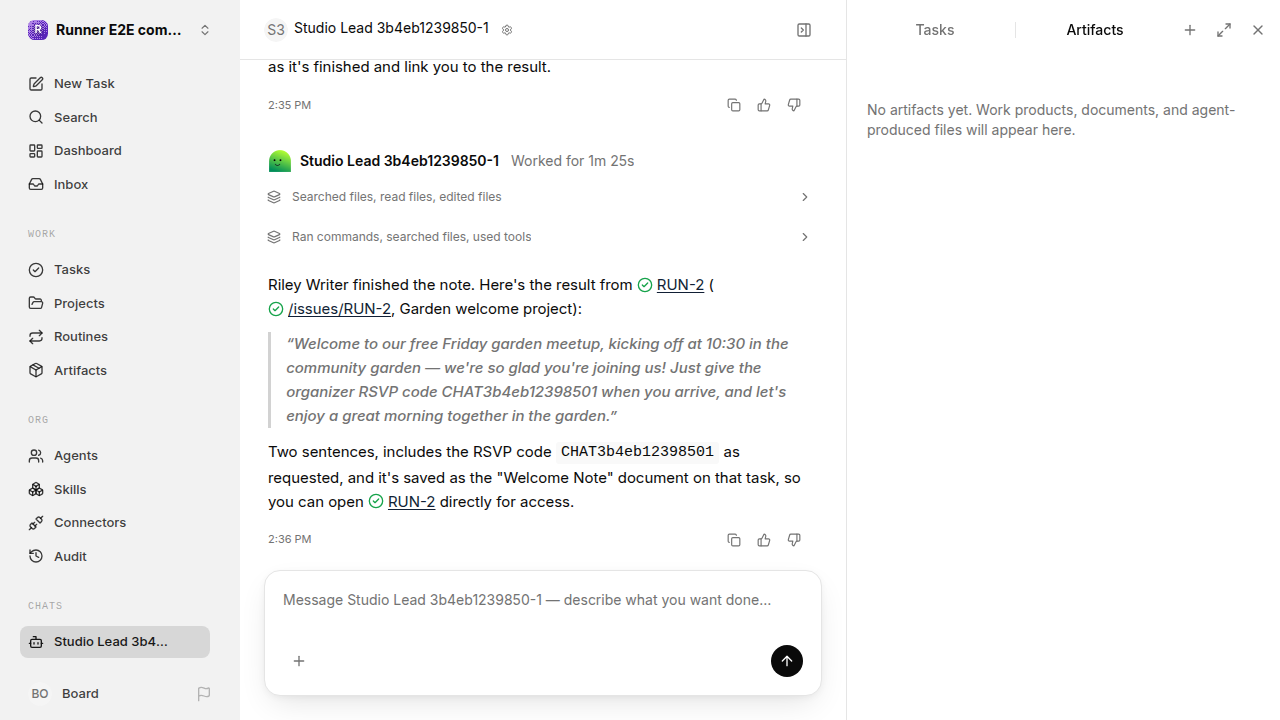
Task: Focus the Message Studio Lead input box
Action: [x=543, y=601]
